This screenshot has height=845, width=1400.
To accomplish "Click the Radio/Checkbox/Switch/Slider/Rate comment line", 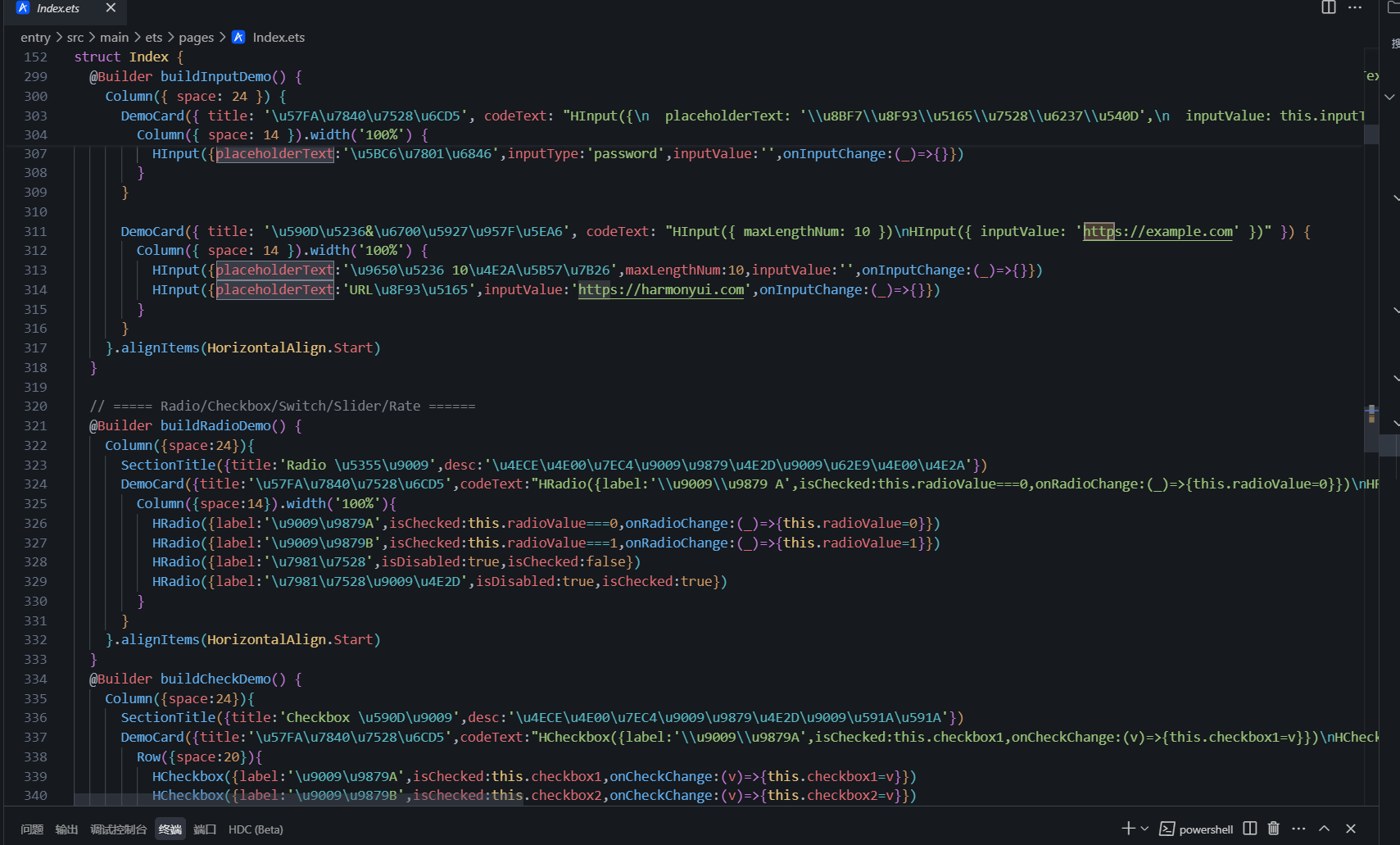I will coord(283,406).
